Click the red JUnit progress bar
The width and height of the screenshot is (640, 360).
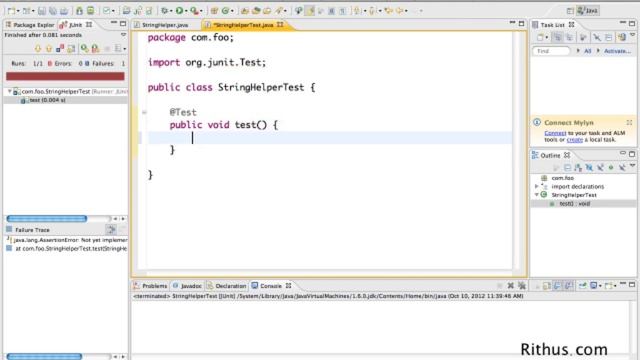[65, 76]
